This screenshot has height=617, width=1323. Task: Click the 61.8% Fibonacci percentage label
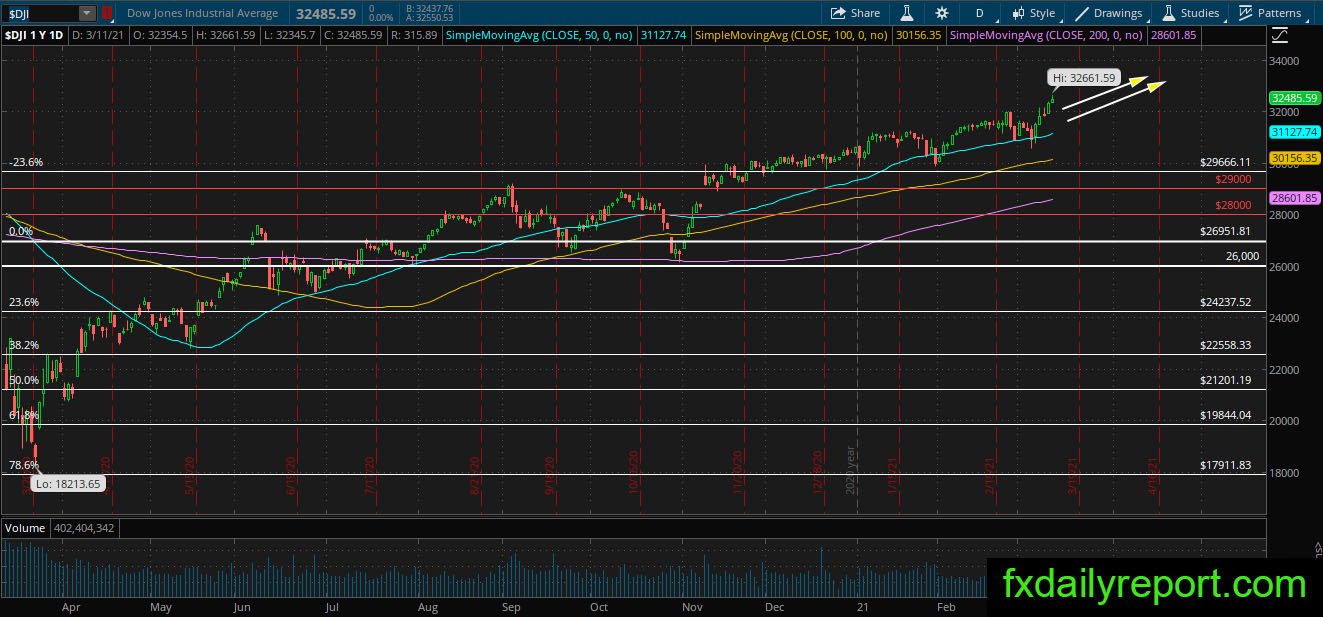(24, 415)
